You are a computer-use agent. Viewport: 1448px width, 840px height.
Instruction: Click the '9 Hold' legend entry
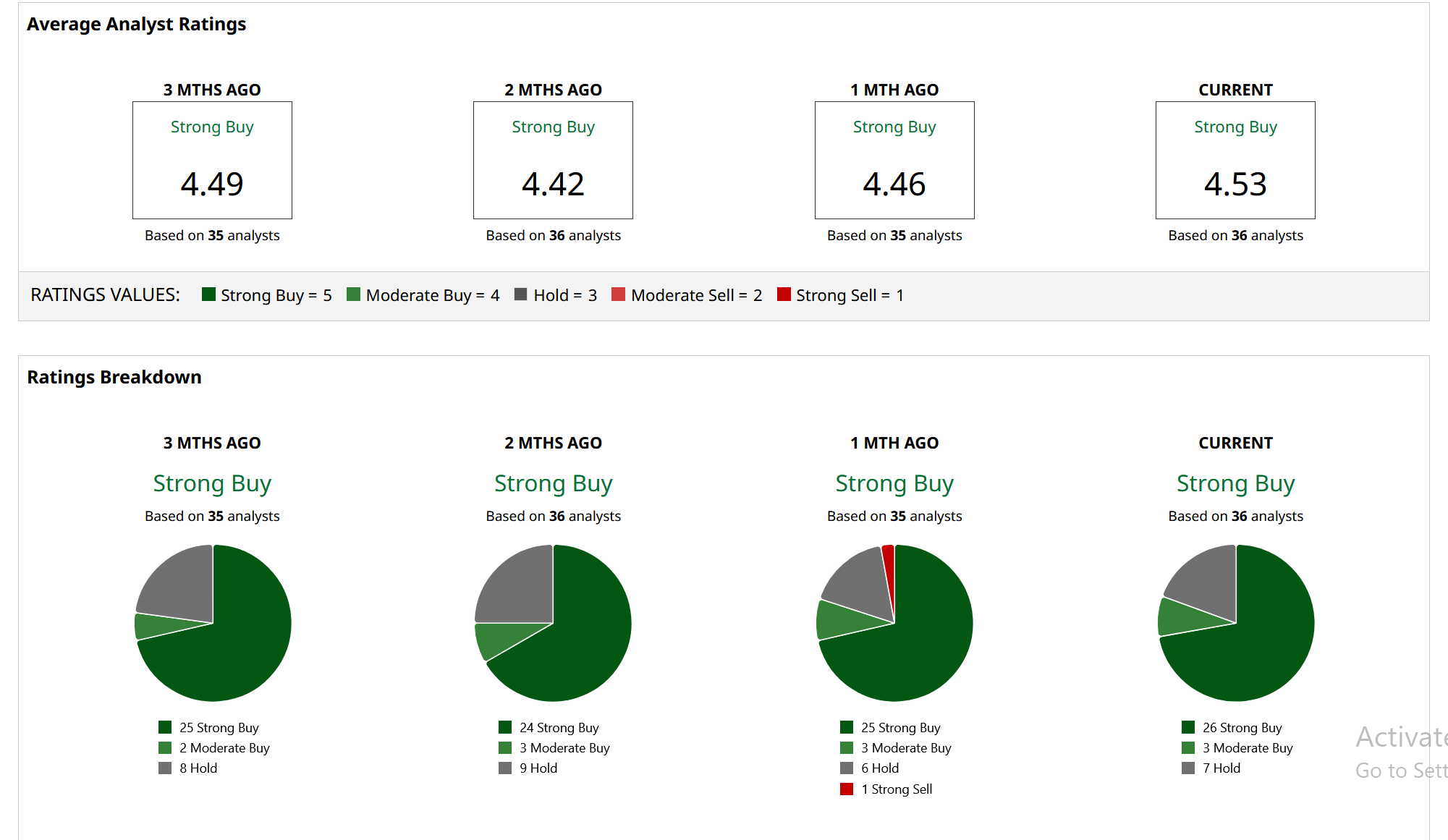click(x=538, y=768)
